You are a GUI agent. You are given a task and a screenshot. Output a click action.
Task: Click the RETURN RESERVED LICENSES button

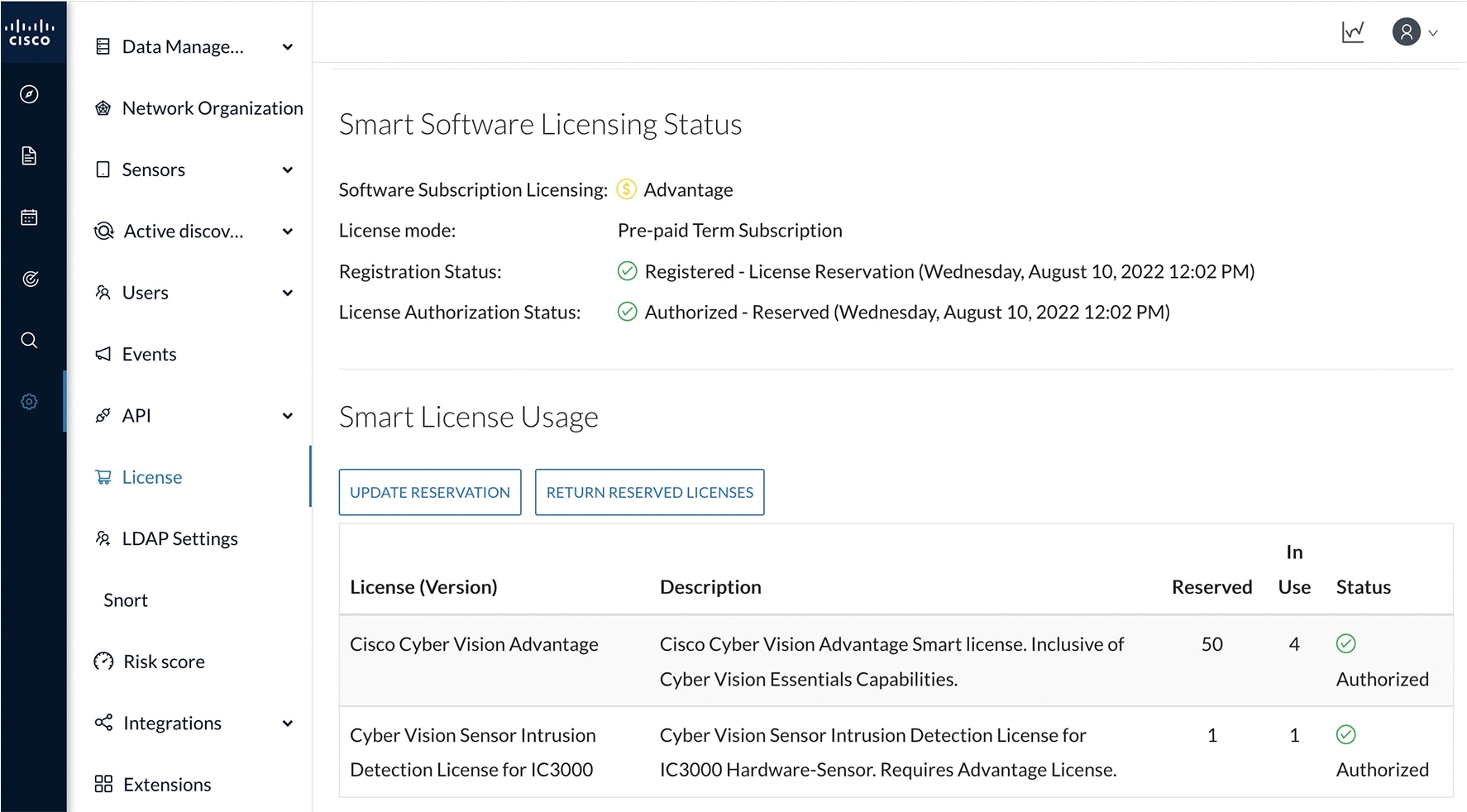coord(649,492)
